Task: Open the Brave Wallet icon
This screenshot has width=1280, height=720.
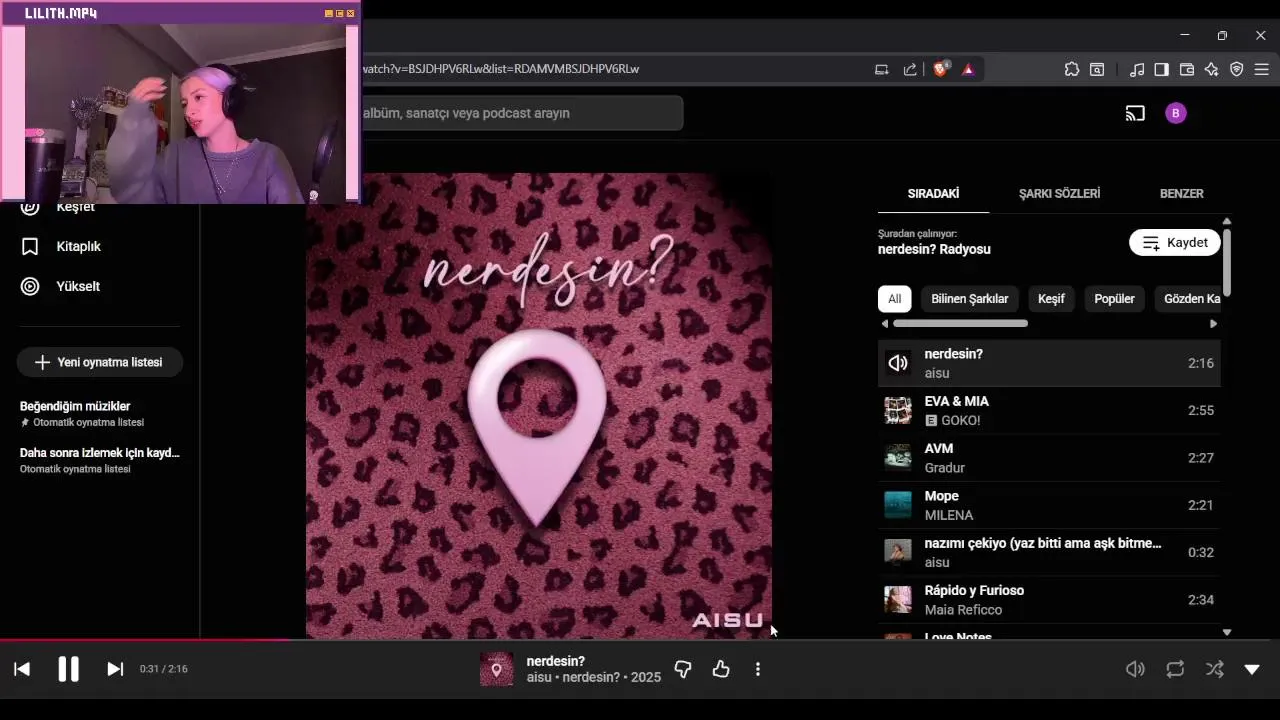Action: 1187,69
